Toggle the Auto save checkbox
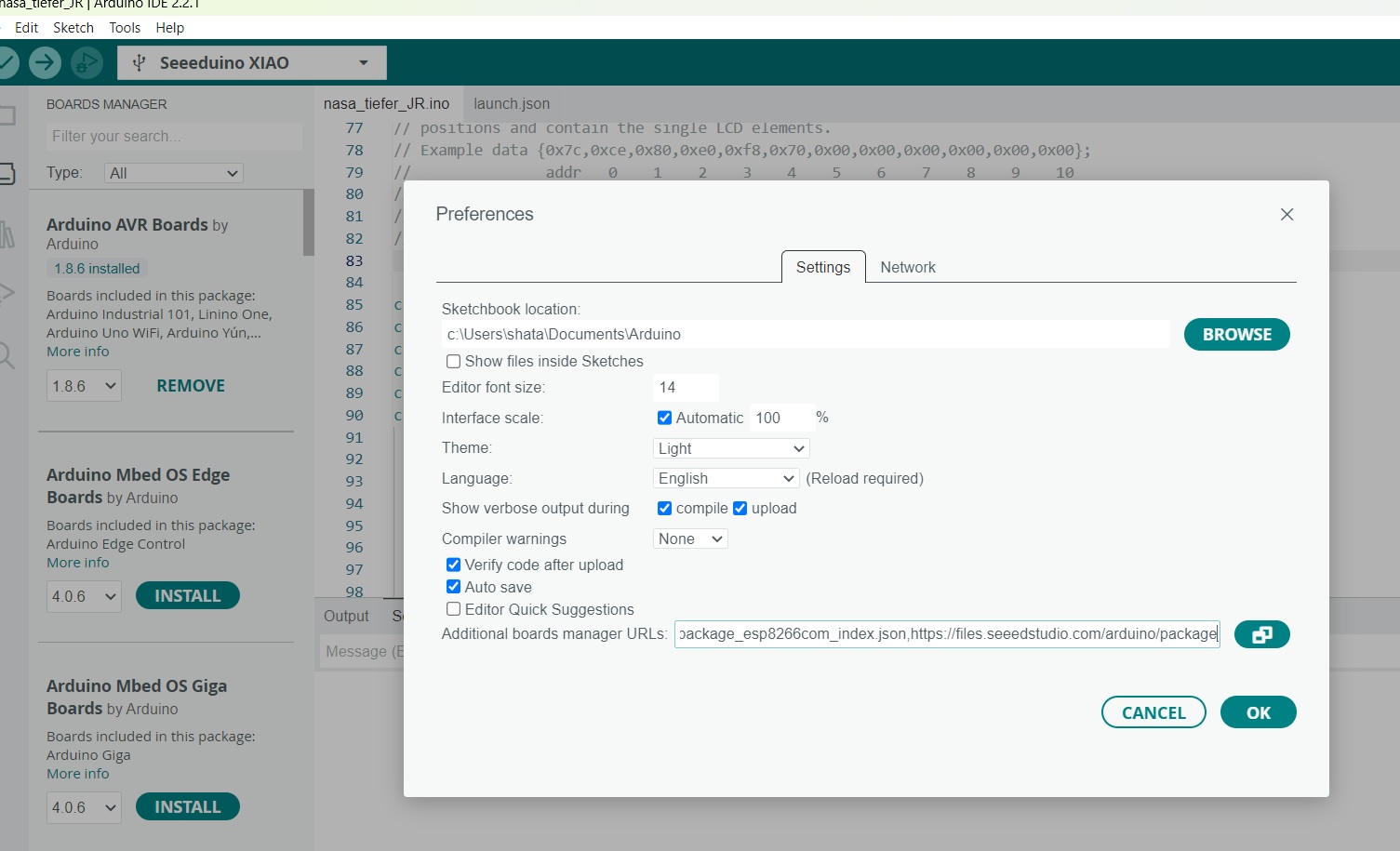1400x851 pixels. [453, 587]
